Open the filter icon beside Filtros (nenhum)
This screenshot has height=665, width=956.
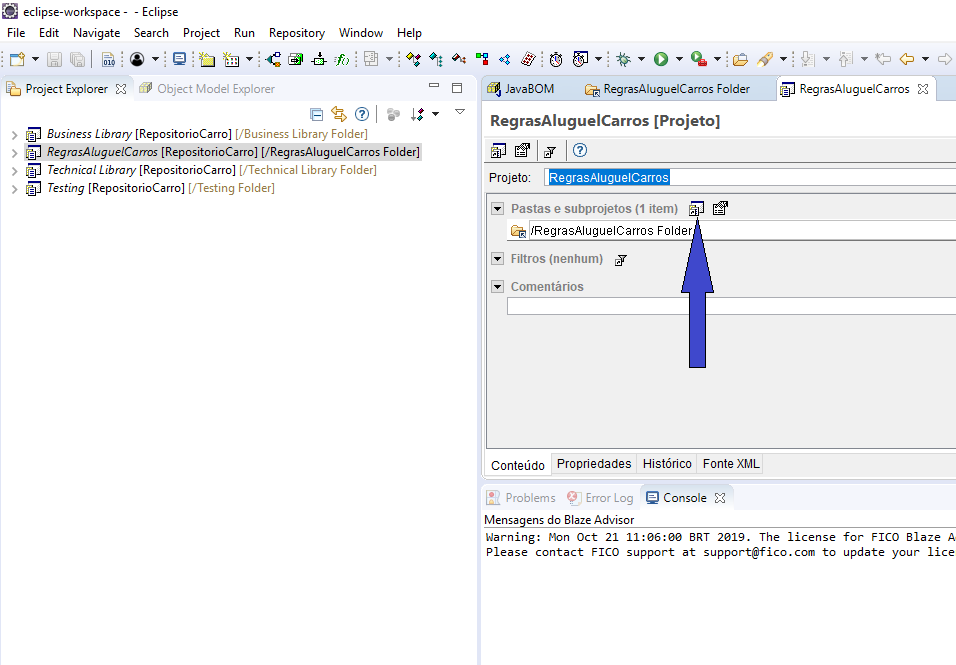[620, 258]
